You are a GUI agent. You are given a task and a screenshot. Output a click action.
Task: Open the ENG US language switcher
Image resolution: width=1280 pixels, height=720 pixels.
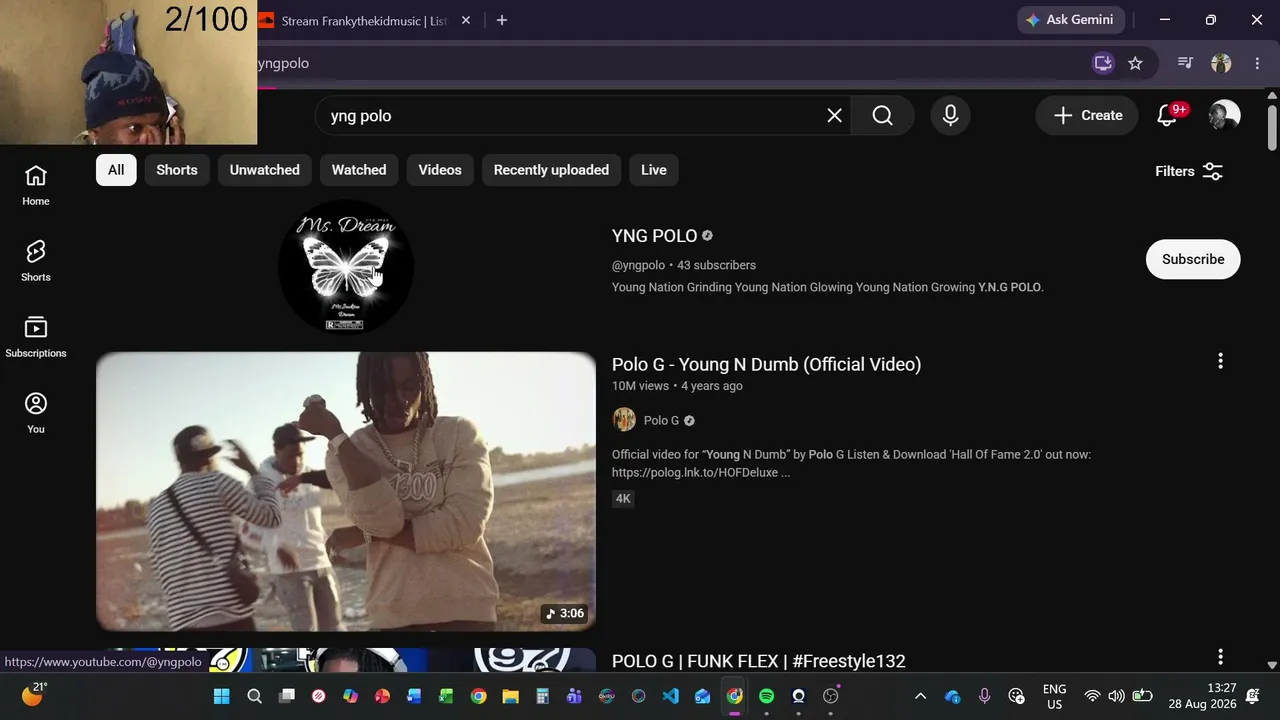tap(1054, 696)
